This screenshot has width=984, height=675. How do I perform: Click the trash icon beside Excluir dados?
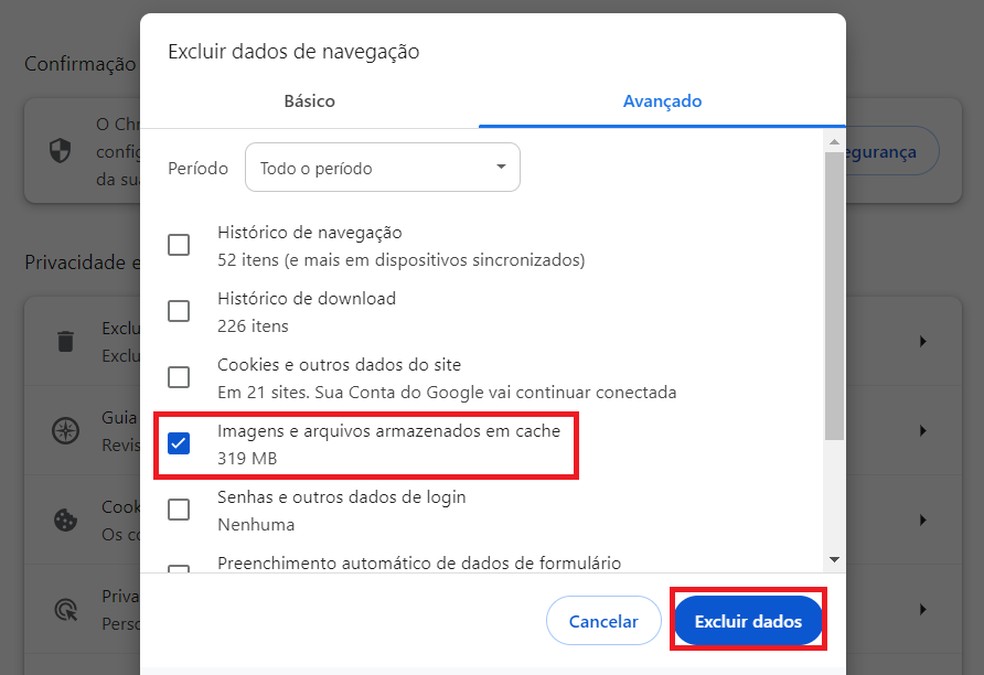coord(64,341)
